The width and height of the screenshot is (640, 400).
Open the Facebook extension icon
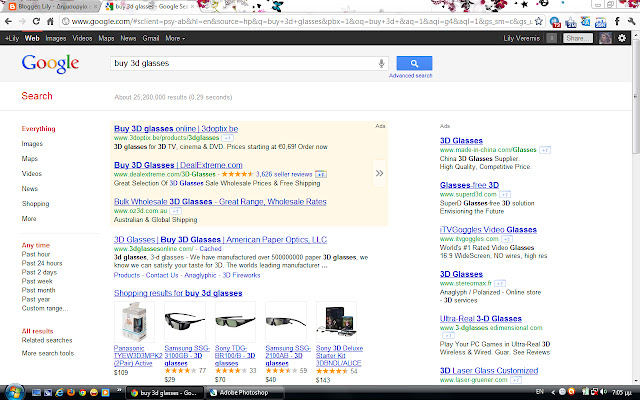(x=617, y=21)
